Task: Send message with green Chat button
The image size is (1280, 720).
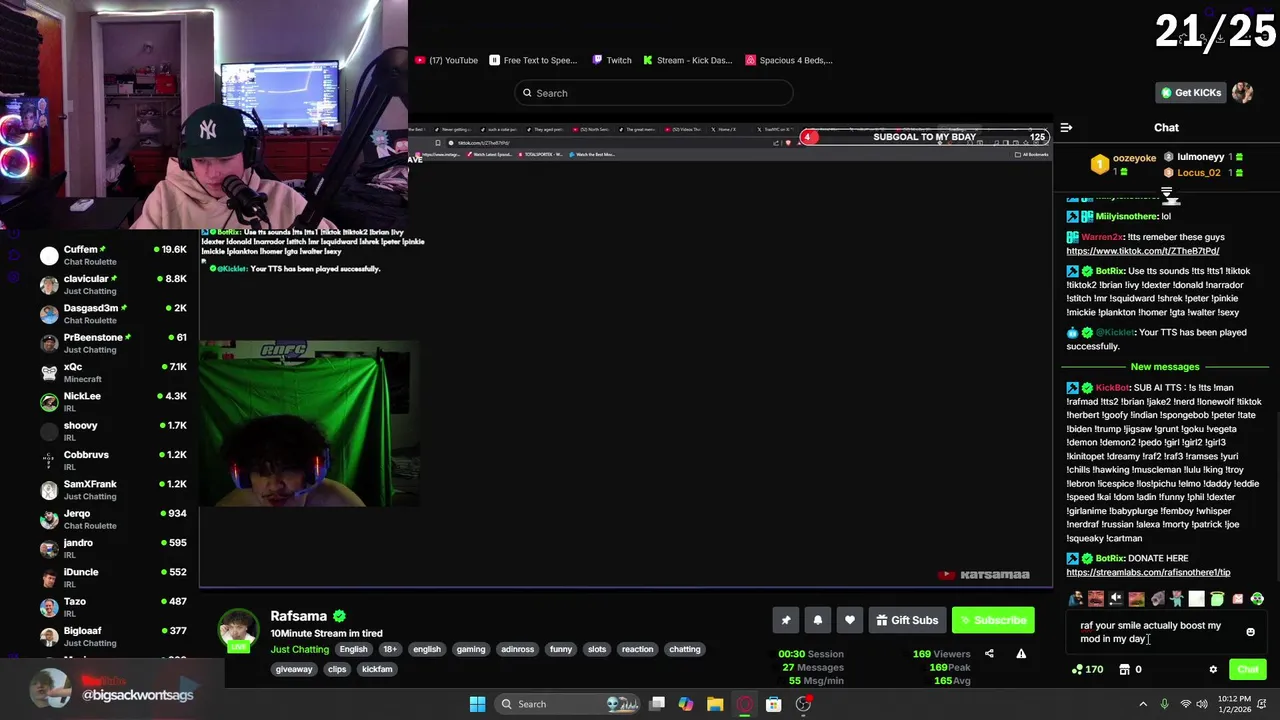Action: point(1247,670)
